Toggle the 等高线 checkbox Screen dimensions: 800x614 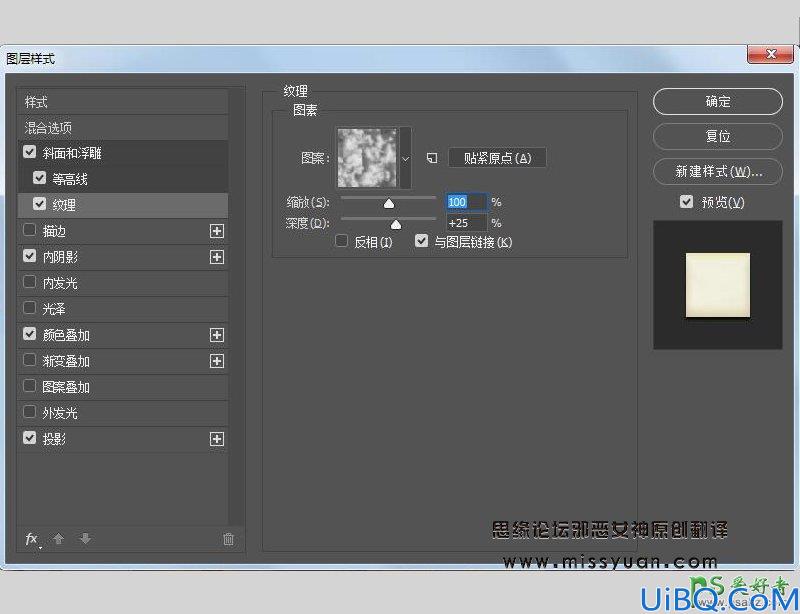pos(39,178)
